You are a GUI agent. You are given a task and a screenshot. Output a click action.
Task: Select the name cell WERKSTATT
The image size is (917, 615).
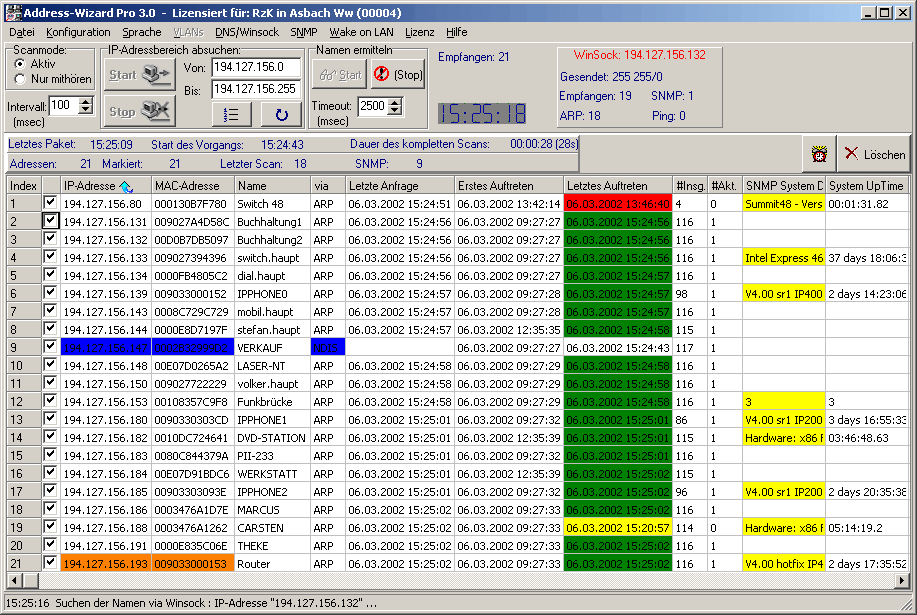[x=272, y=474]
